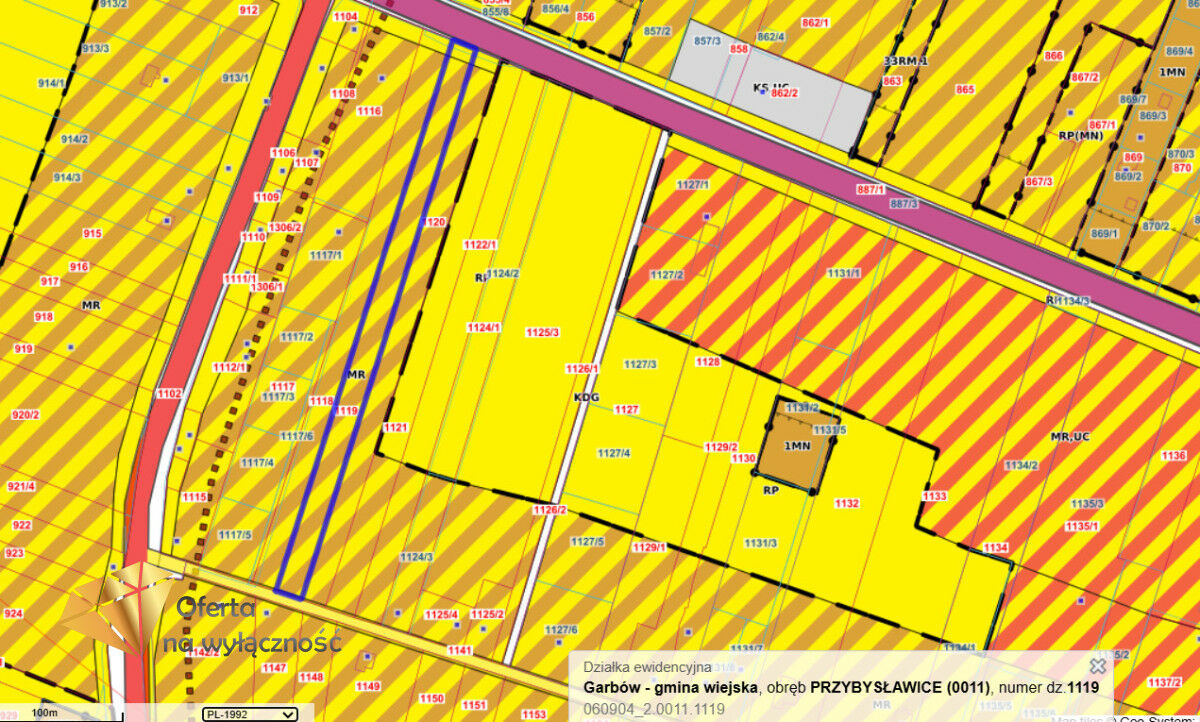Click the red road parcel 1102
Viewport: 1200px width, 722px height.
pos(168,394)
